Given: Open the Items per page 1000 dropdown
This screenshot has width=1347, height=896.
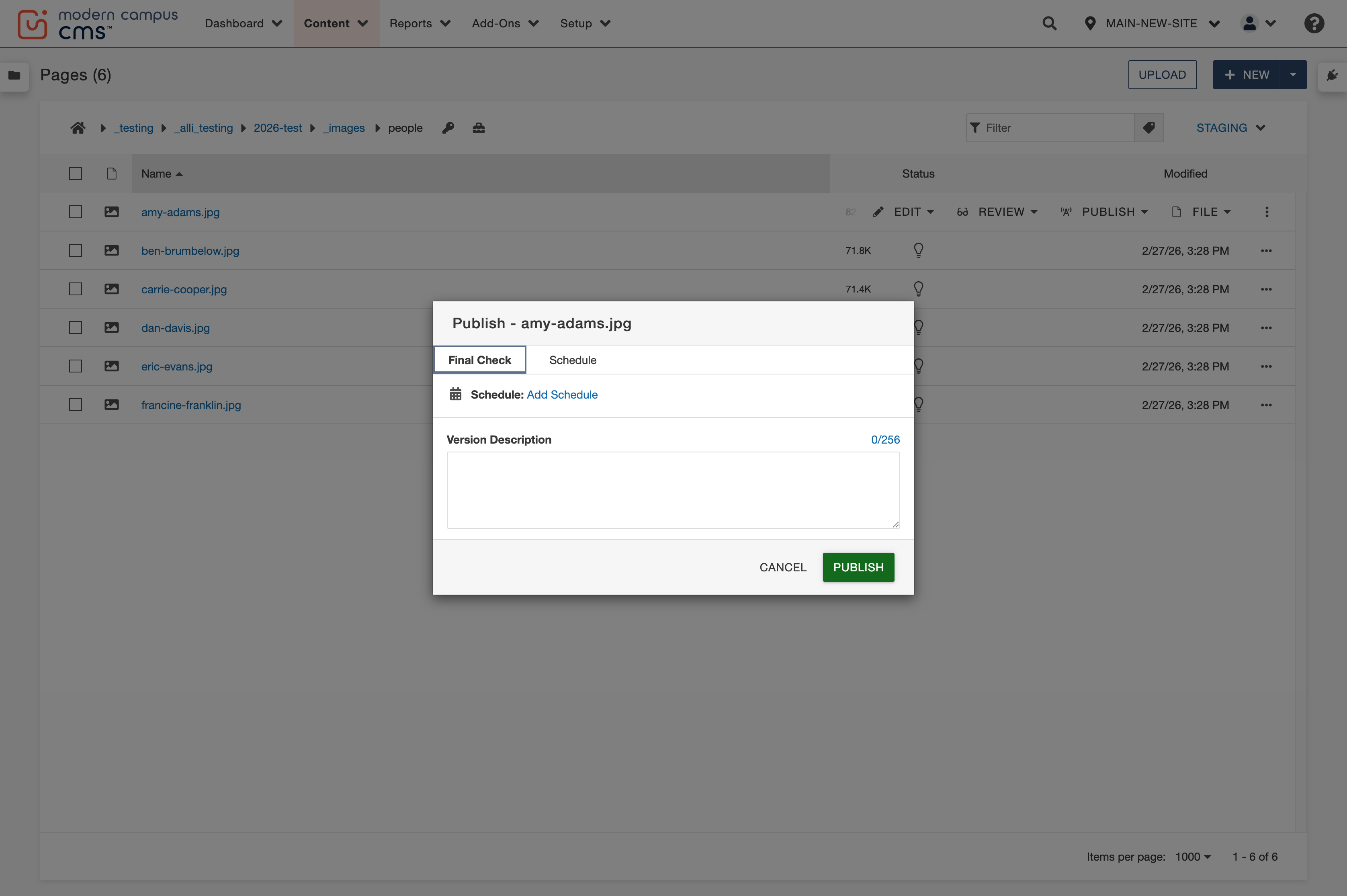Looking at the screenshot, I should coord(1193,857).
